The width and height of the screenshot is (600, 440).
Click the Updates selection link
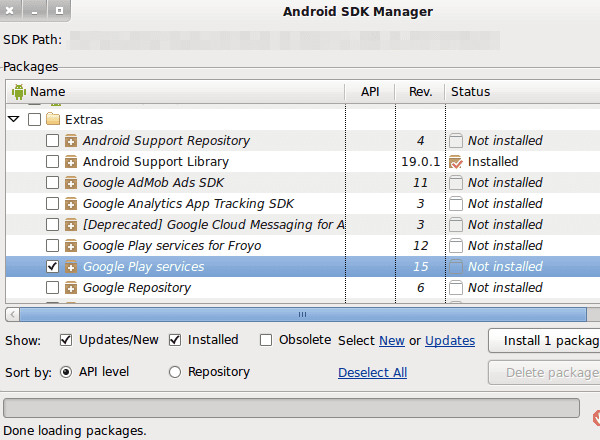point(450,341)
